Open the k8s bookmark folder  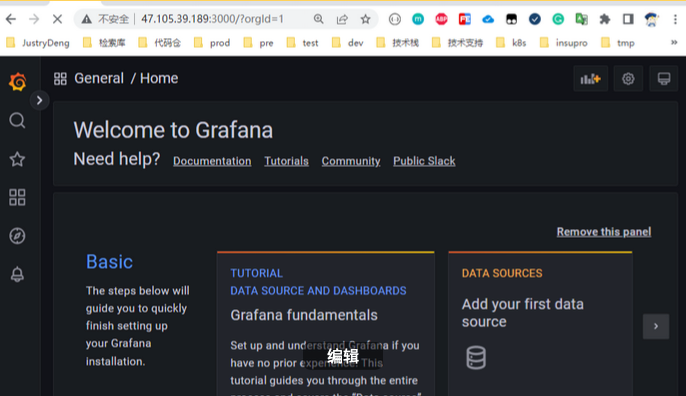click(511, 43)
